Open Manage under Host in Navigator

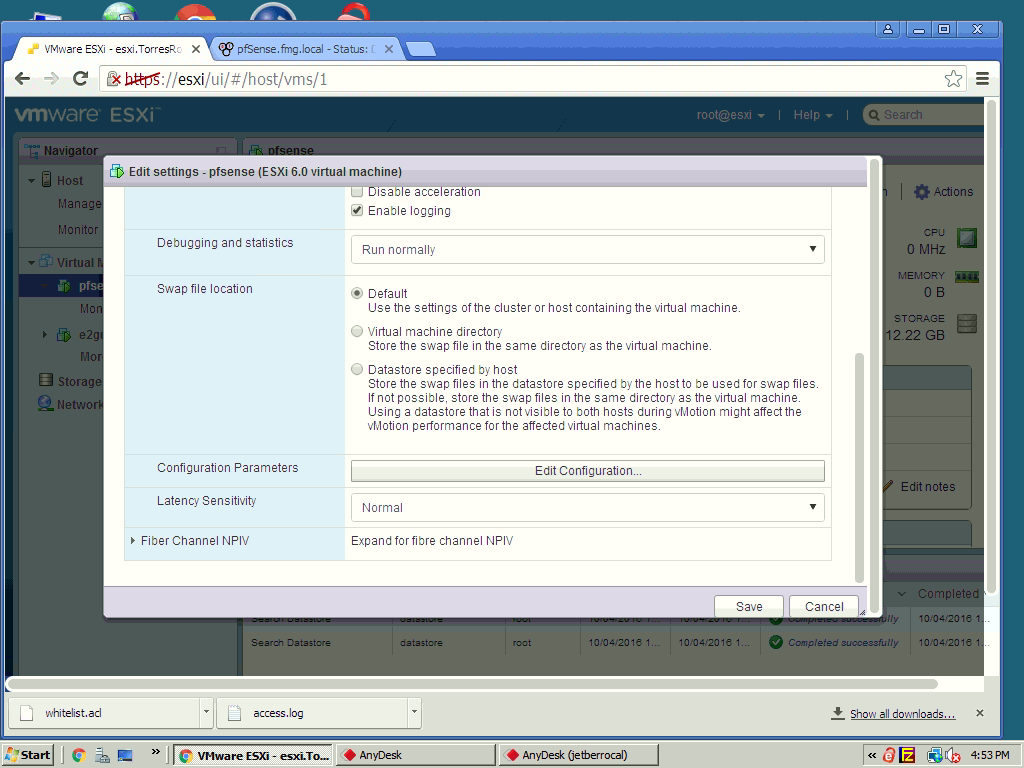(80, 204)
